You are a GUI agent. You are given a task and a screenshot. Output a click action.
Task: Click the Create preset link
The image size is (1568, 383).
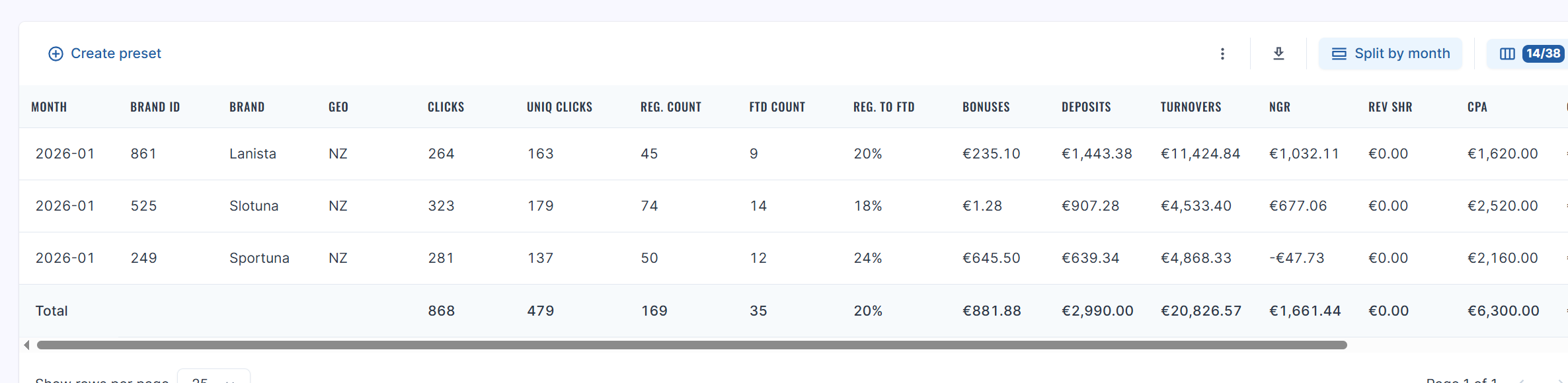pyautogui.click(x=116, y=53)
